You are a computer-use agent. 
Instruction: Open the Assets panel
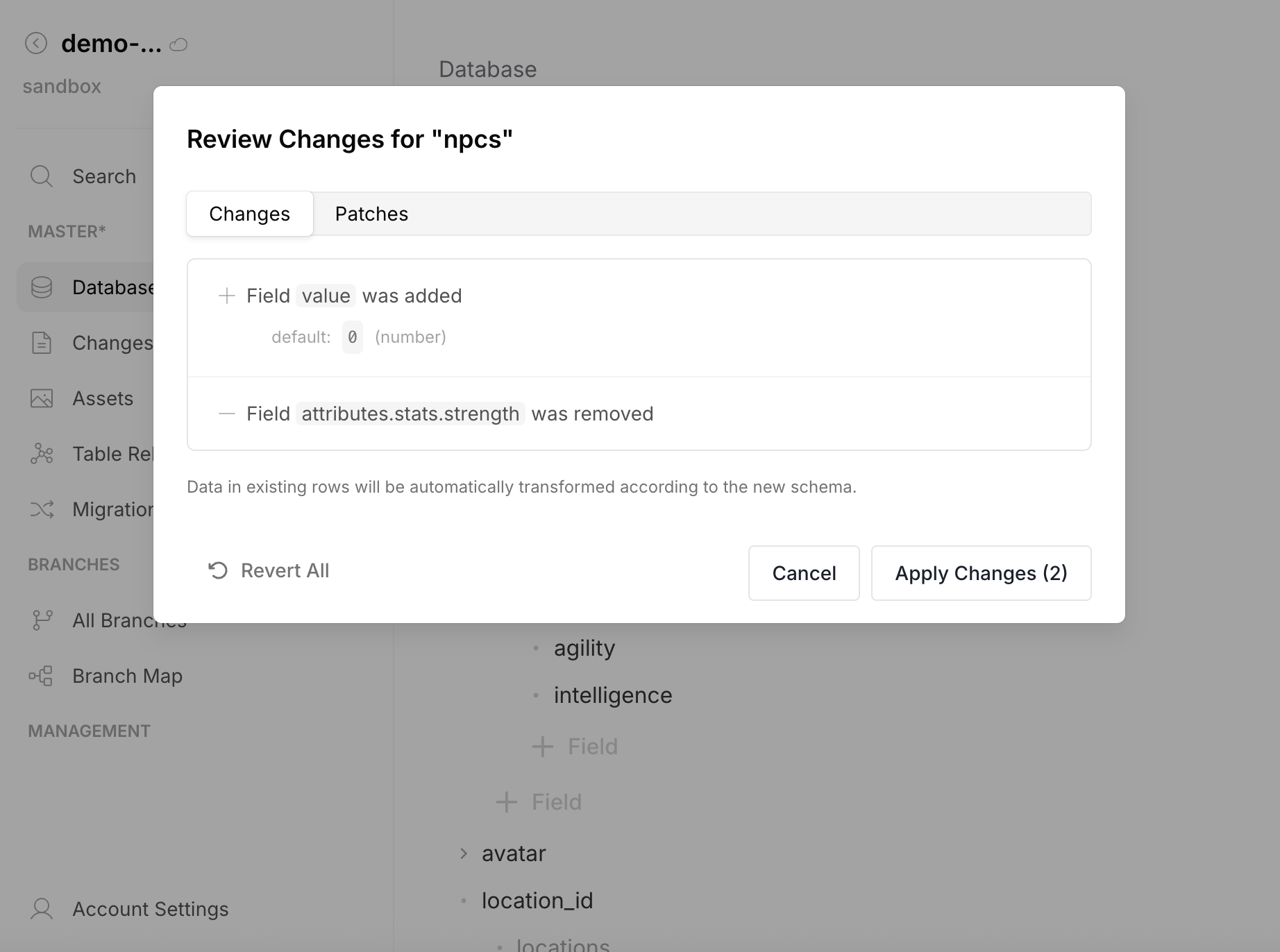point(102,398)
